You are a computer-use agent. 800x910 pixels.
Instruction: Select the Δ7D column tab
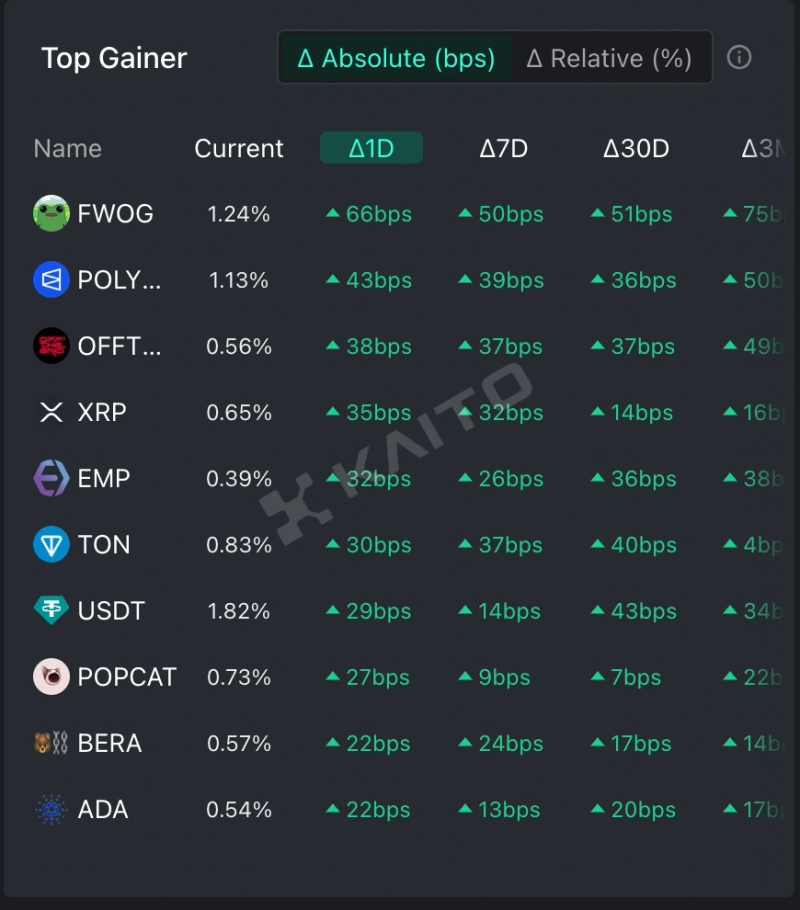point(503,149)
